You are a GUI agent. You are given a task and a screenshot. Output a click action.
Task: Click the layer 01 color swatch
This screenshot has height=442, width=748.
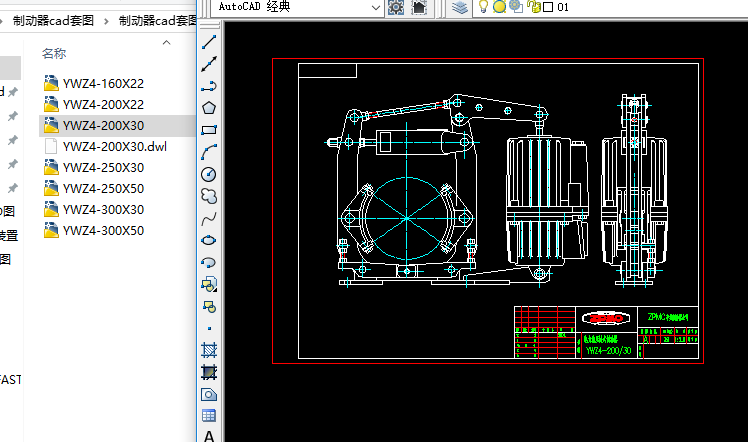[x=548, y=7]
